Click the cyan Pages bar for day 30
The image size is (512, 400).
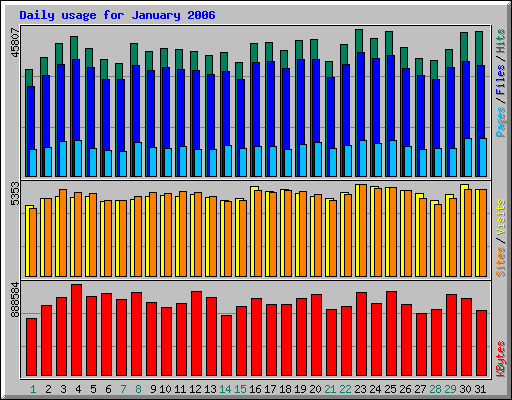pos(468,157)
